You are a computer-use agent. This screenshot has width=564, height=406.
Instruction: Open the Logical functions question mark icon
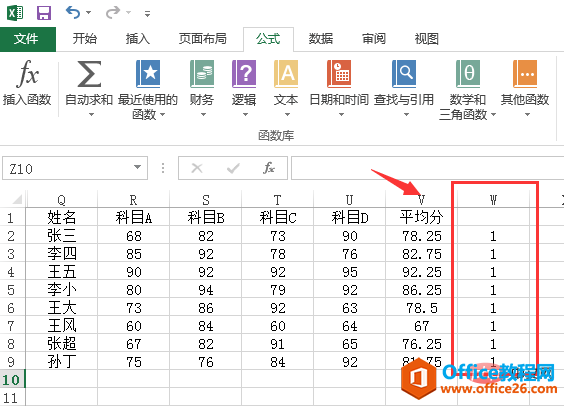point(244,74)
